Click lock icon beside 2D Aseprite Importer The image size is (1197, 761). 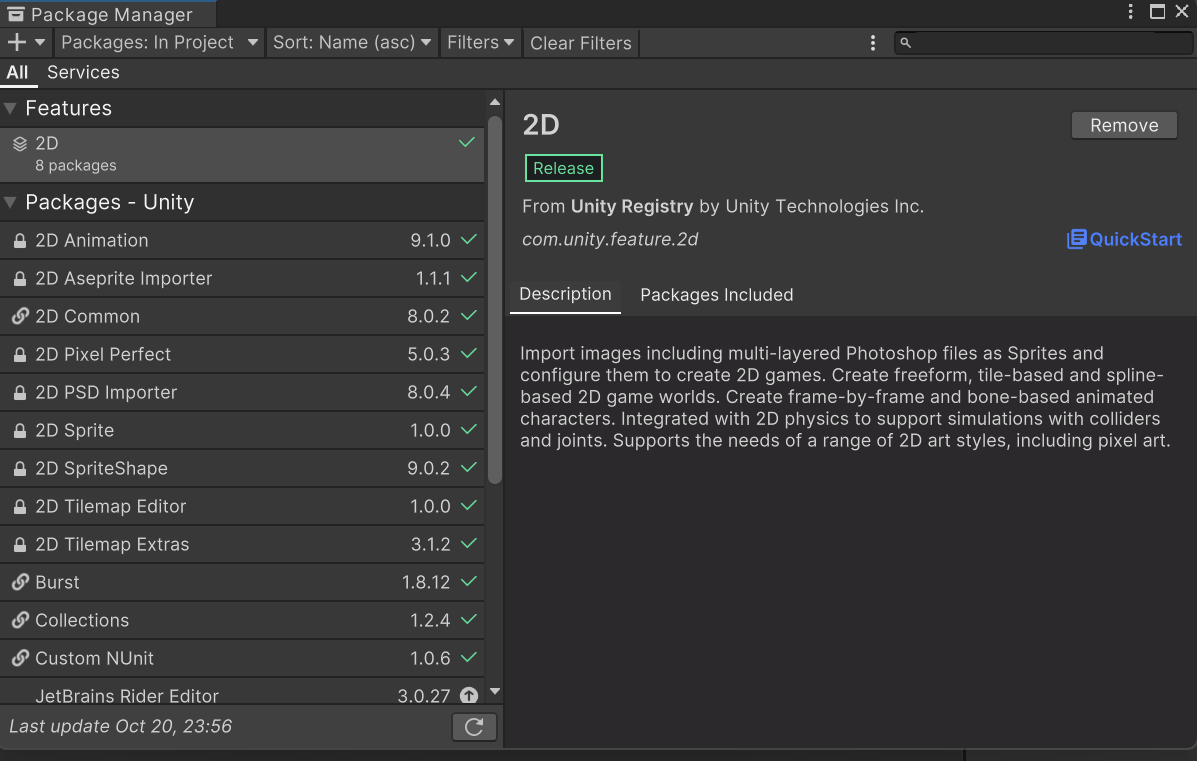(x=20, y=279)
